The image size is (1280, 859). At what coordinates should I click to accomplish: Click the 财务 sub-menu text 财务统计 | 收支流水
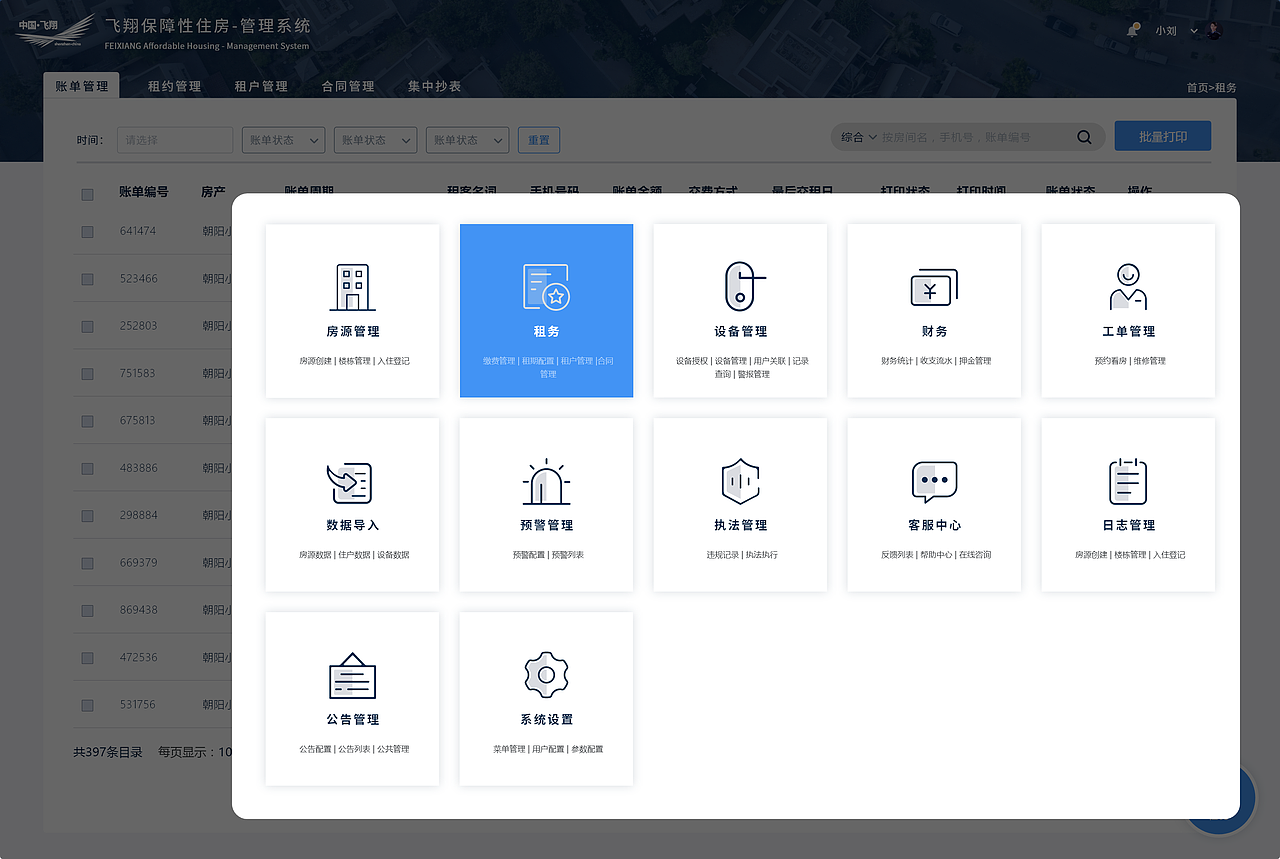click(916, 361)
